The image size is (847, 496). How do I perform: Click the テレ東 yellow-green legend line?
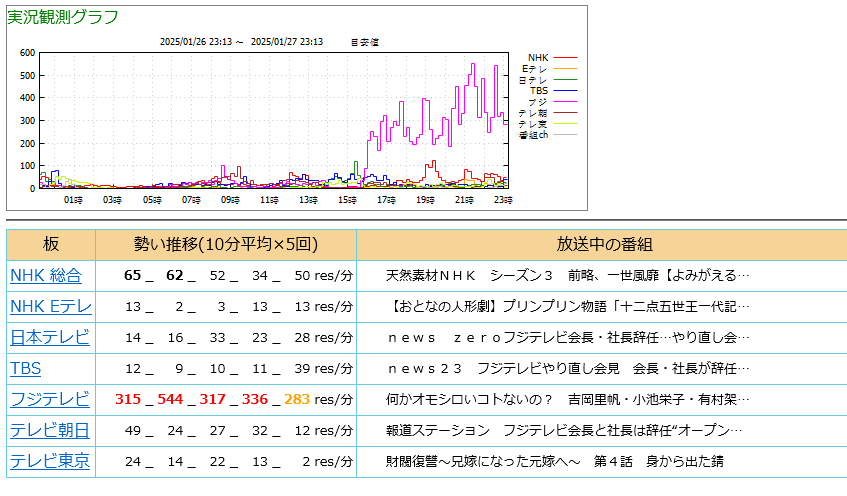(x=566, y=124)
